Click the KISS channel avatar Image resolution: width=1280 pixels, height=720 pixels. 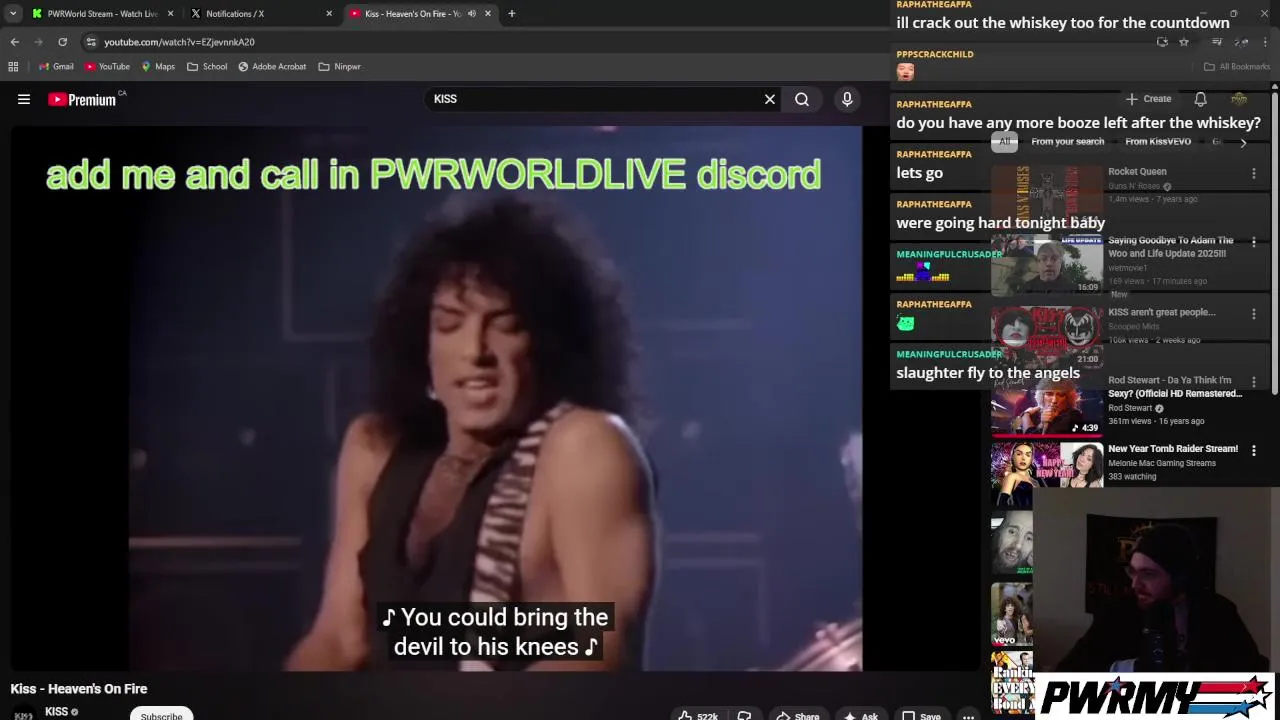pos(24,714)
